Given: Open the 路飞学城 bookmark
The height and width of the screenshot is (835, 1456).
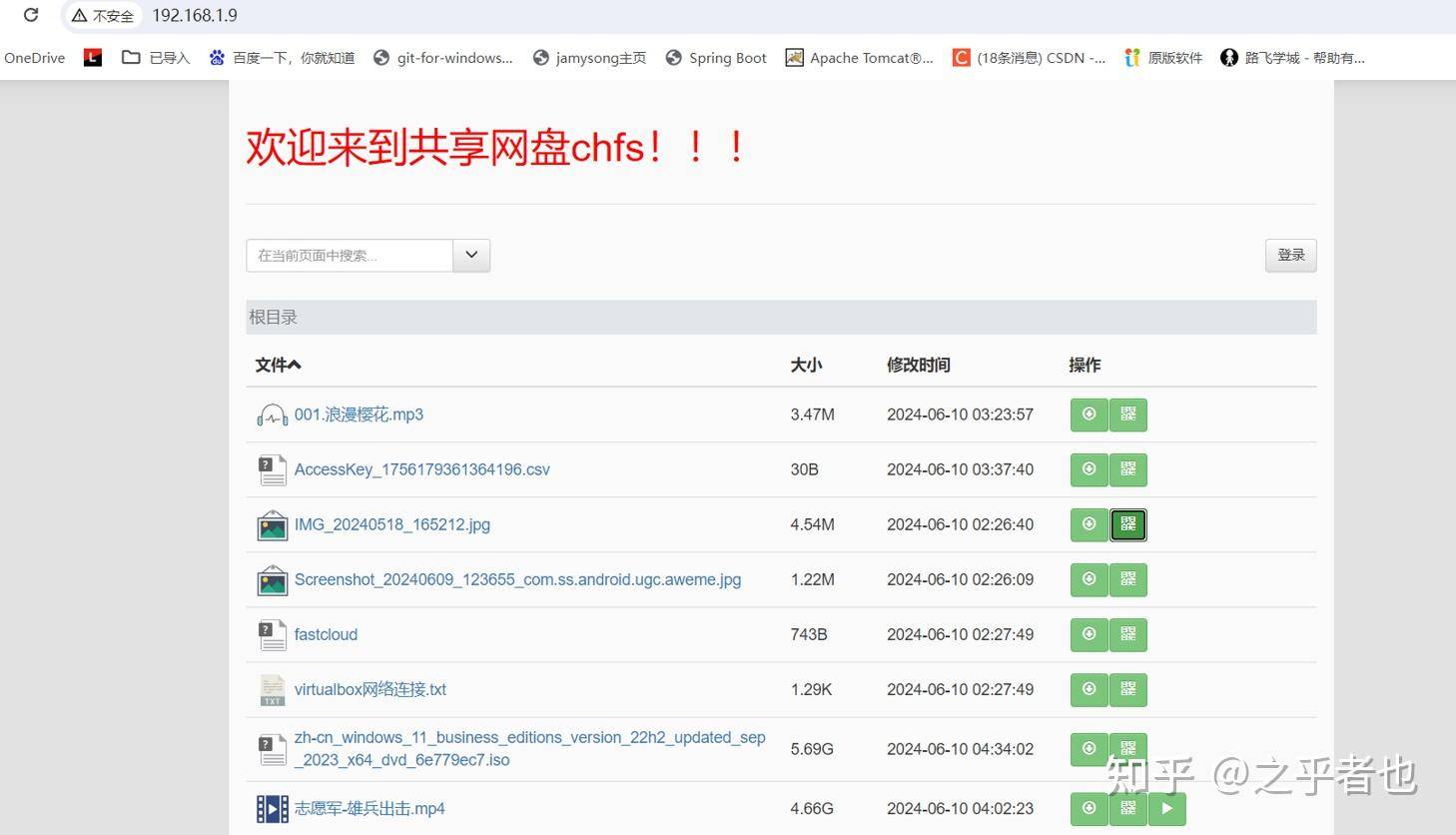Looking at the screenshot, I should point(1292,58).
